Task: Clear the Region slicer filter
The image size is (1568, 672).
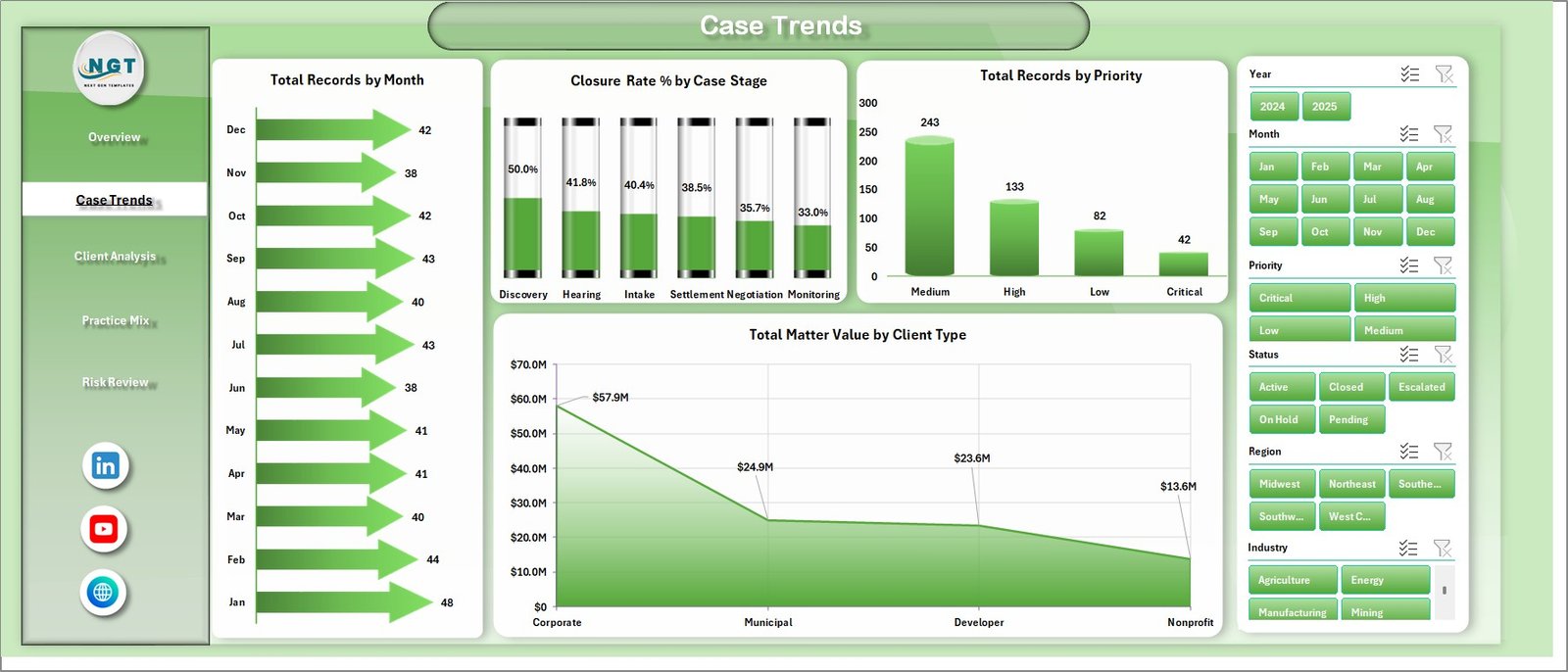Action: pos(1444,452)
